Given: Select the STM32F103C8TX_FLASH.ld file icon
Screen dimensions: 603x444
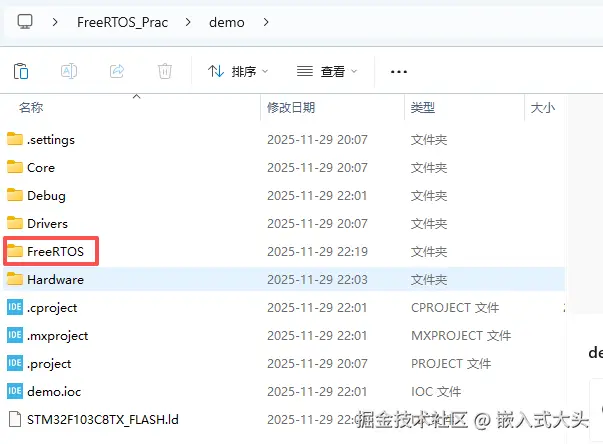Looking at the screenshot, I should pyautogui.click(x=15, y=419).
